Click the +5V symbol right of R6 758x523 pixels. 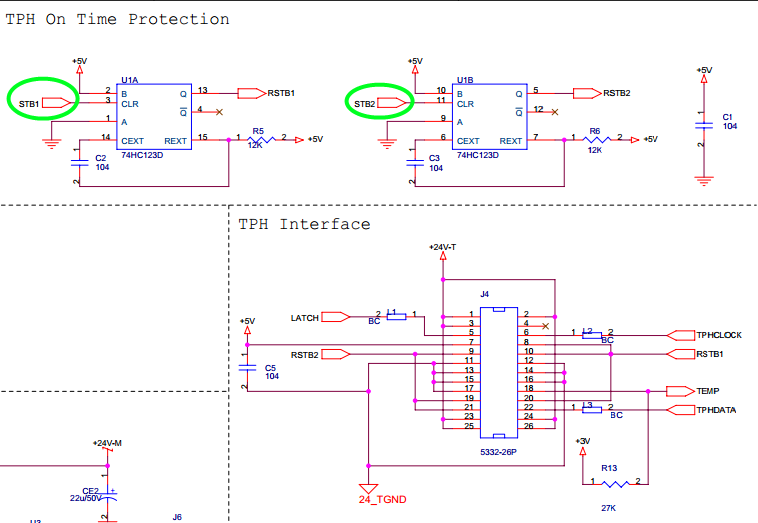click(x=635, y=140)
